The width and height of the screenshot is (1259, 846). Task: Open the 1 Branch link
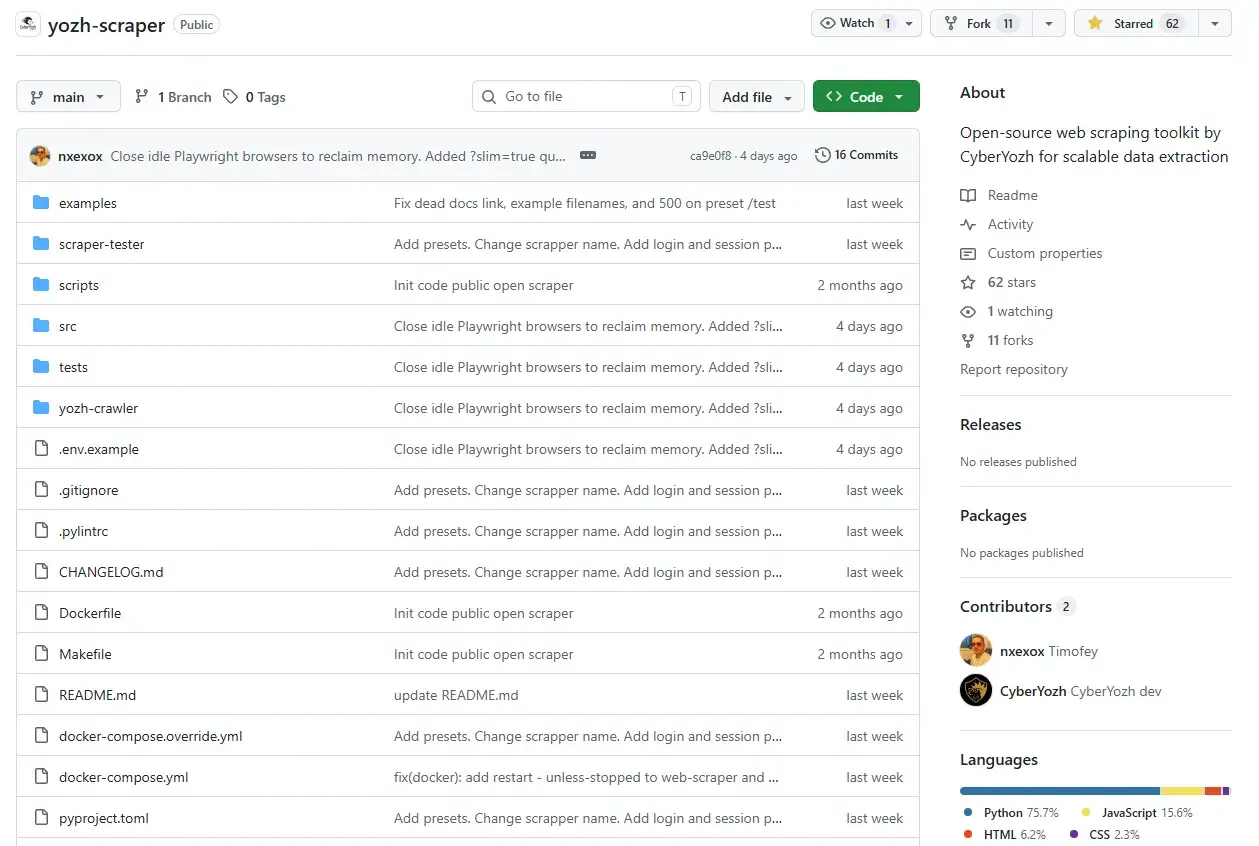click(173, 97)
